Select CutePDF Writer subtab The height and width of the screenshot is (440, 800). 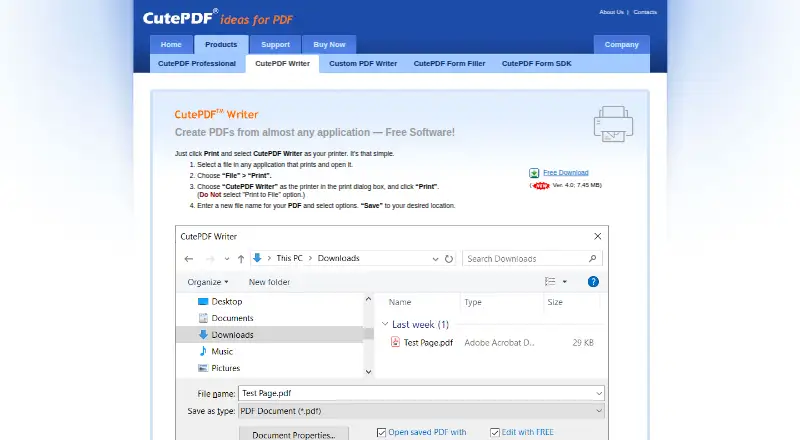coord(283,64)
